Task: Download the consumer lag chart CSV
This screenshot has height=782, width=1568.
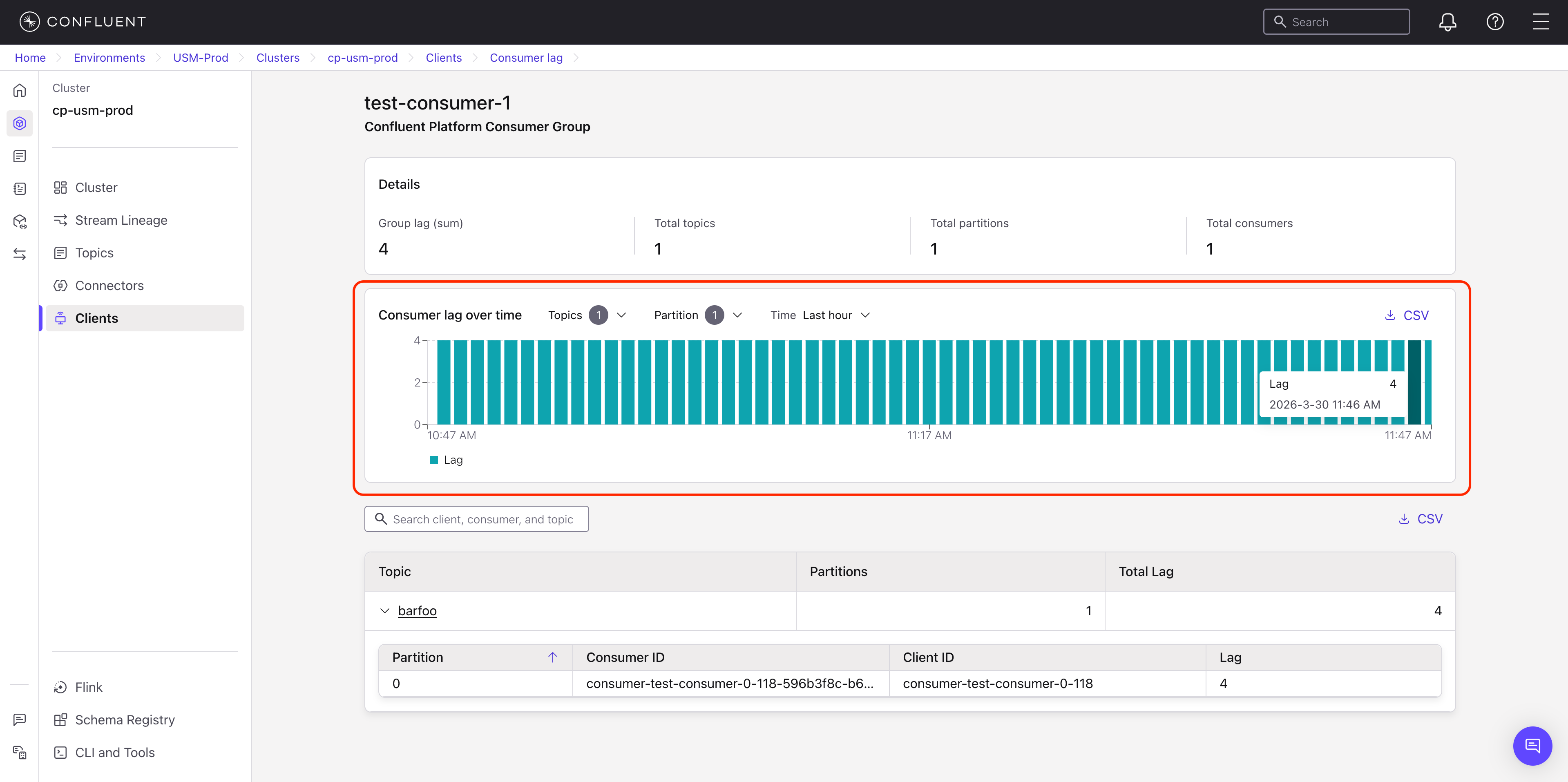Action: pyautogui.click(x=1407, y=315)
